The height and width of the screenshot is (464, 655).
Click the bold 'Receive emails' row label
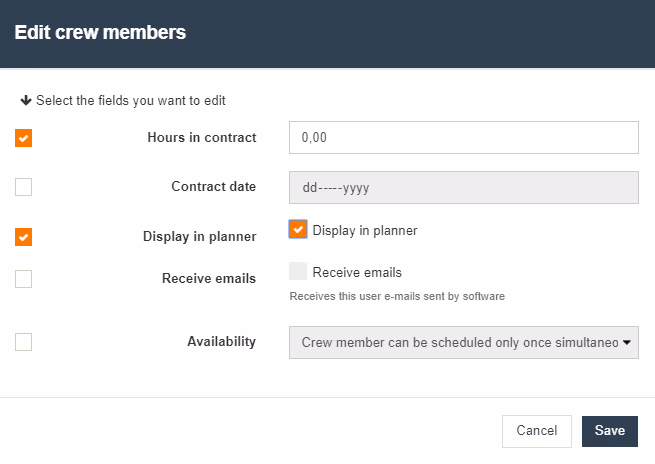(209, 278)
